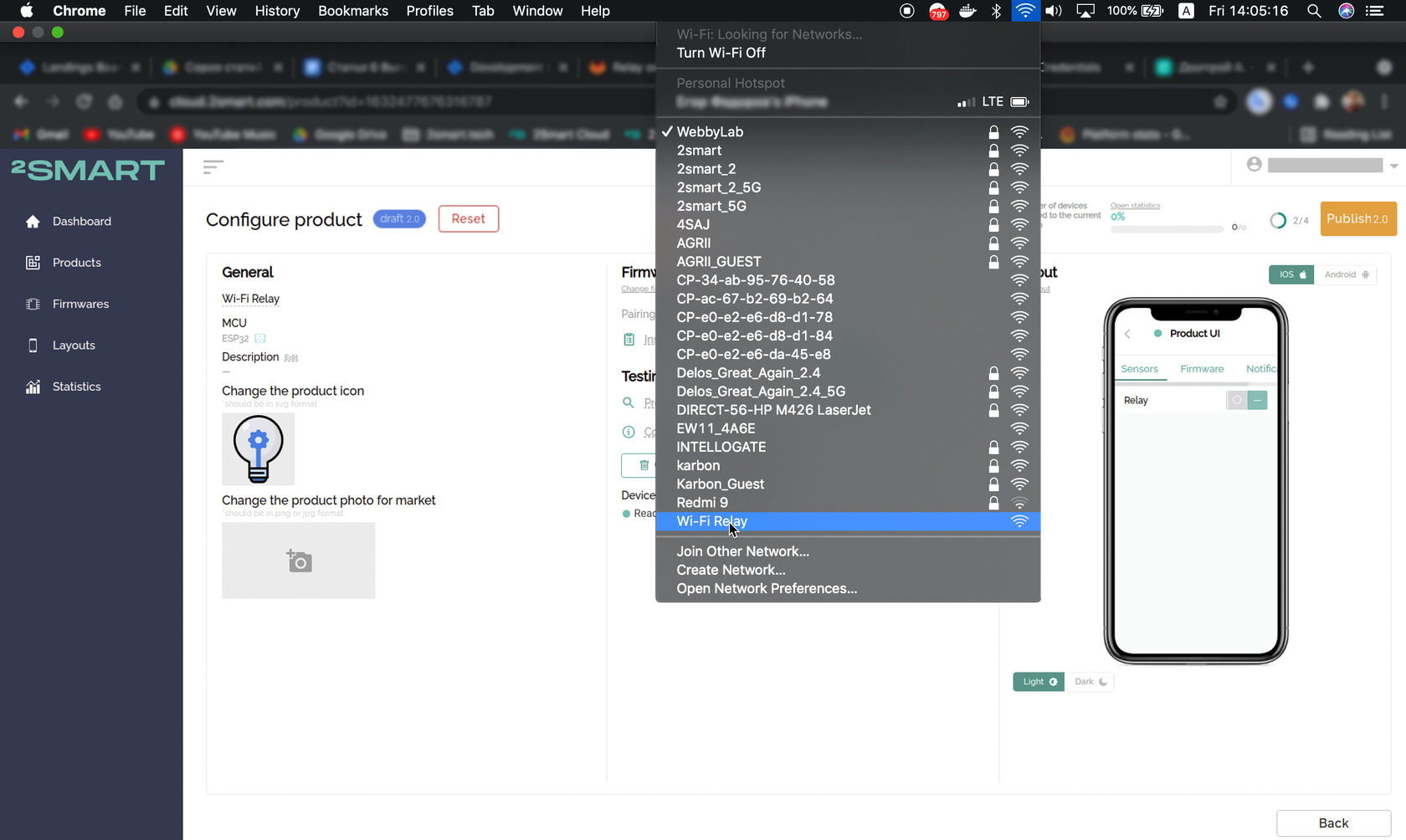This screenshot has height=840, width=1406.
Task: Click the menu bar clock Fri 14:05:16
Action: click(1248, 11)
